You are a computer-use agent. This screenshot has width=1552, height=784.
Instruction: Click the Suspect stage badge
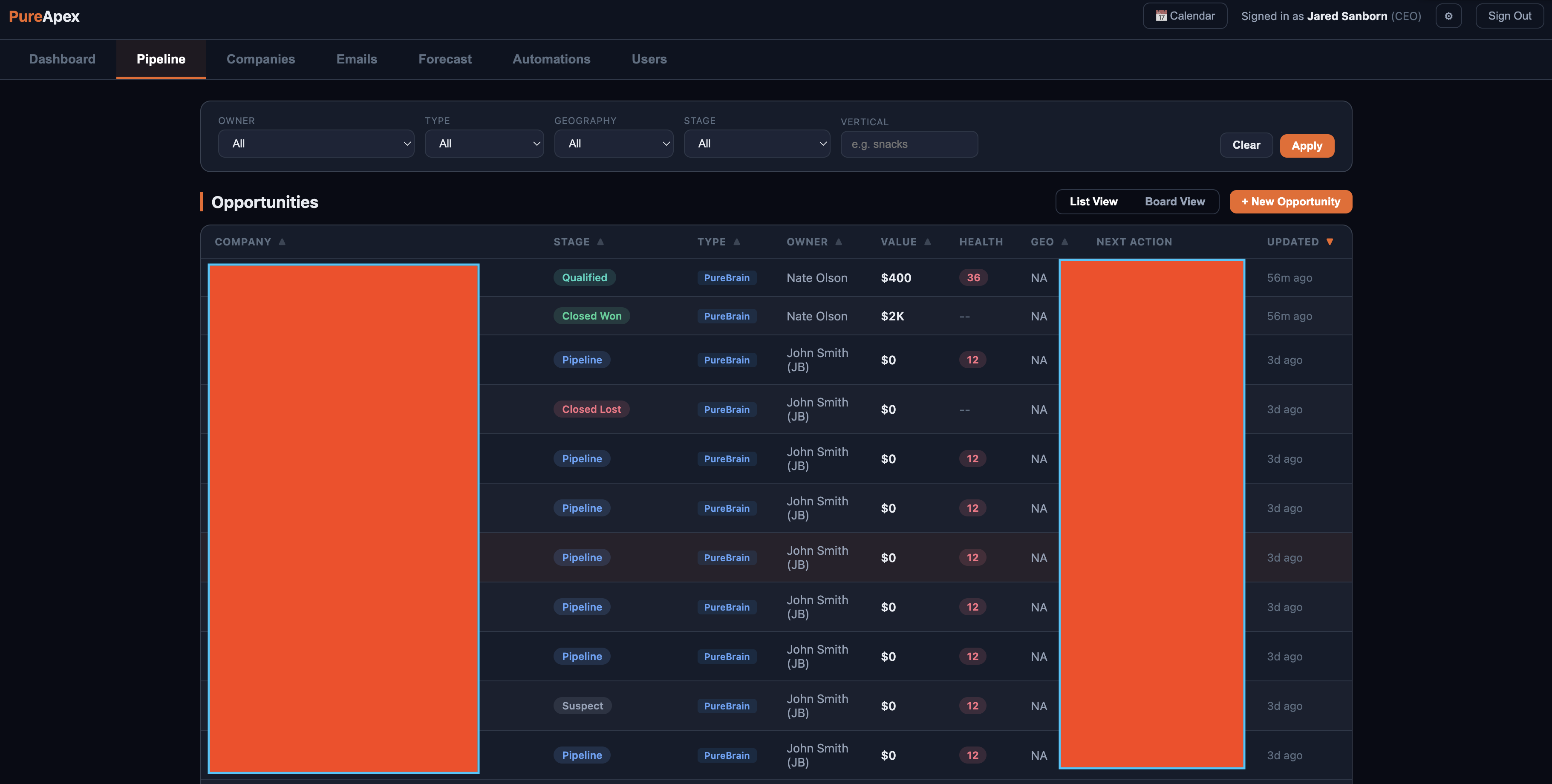582,706
